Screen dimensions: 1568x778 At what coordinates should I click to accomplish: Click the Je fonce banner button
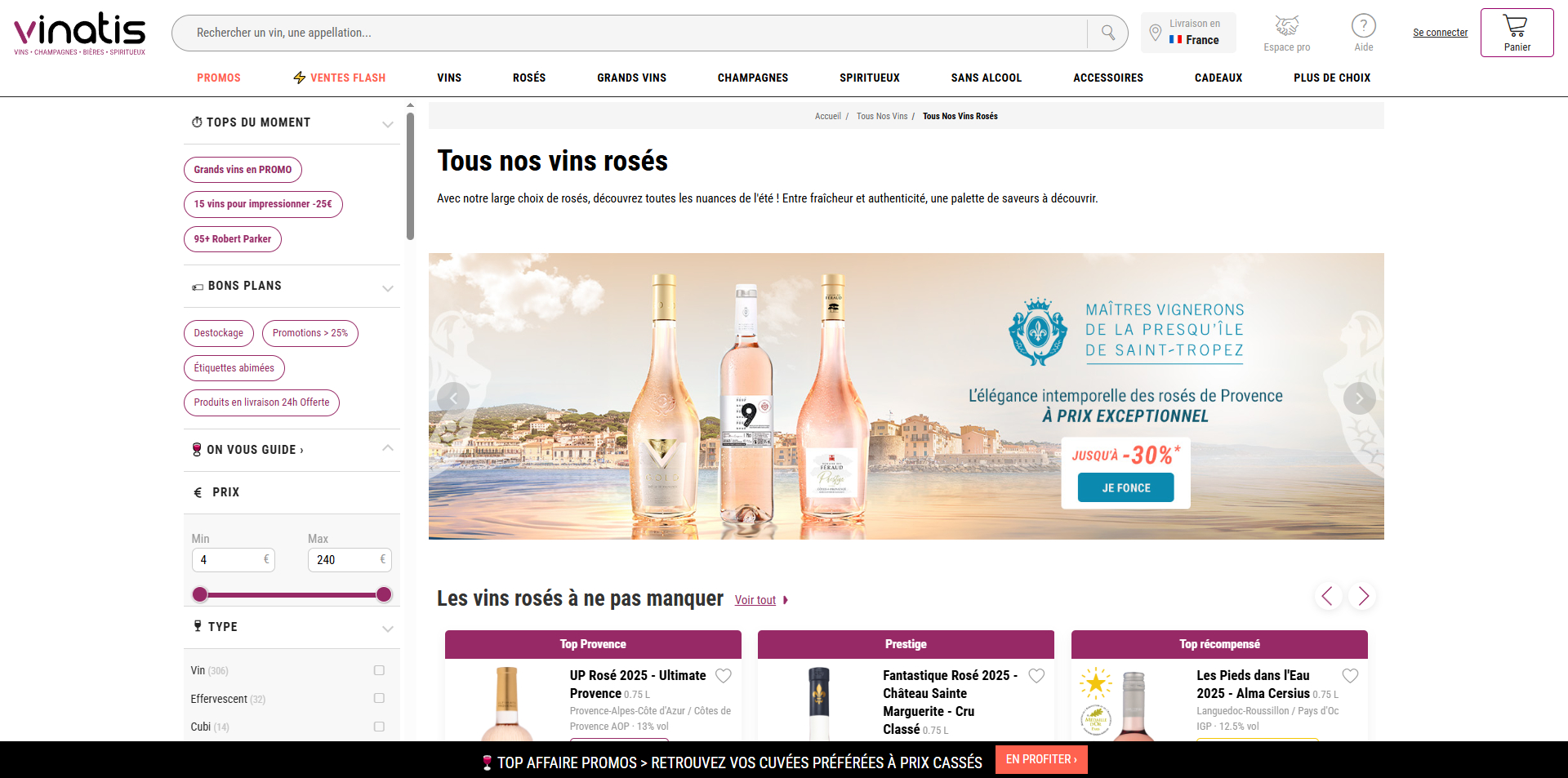(x=1125, y=487)
